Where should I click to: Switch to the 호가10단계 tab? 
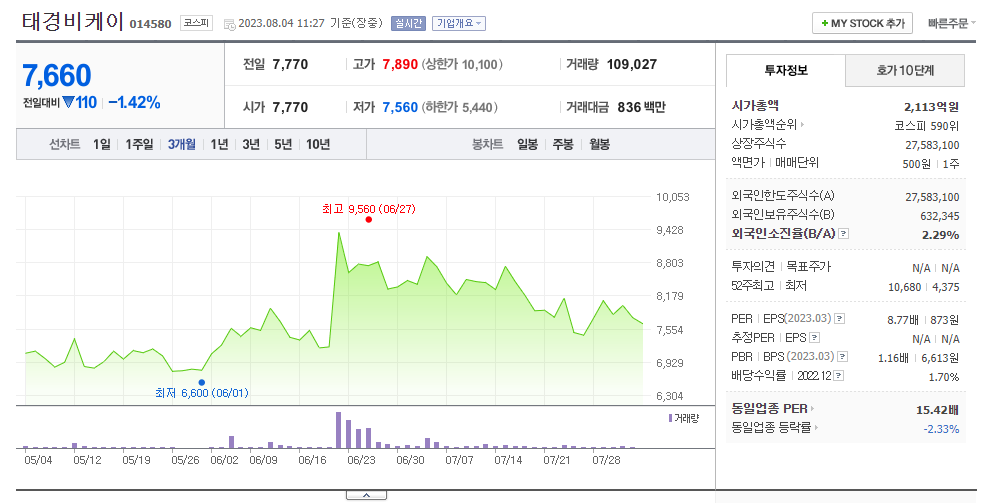click(x=905, y=70)
